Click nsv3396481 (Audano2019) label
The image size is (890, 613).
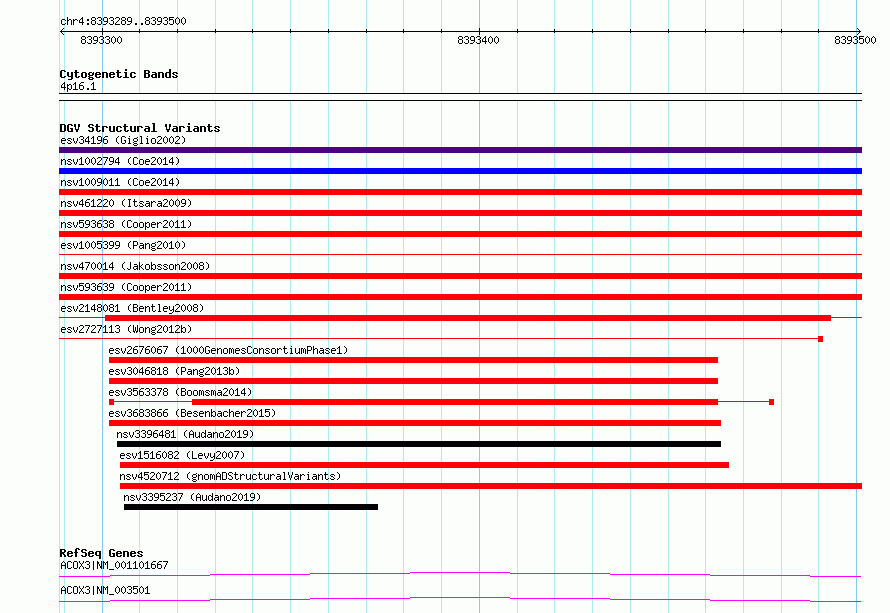185,434
